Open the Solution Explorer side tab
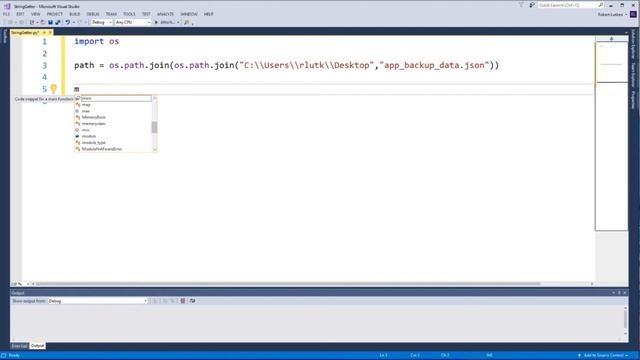The width and height of the screenshot is (640, 360). pos(633,44)
